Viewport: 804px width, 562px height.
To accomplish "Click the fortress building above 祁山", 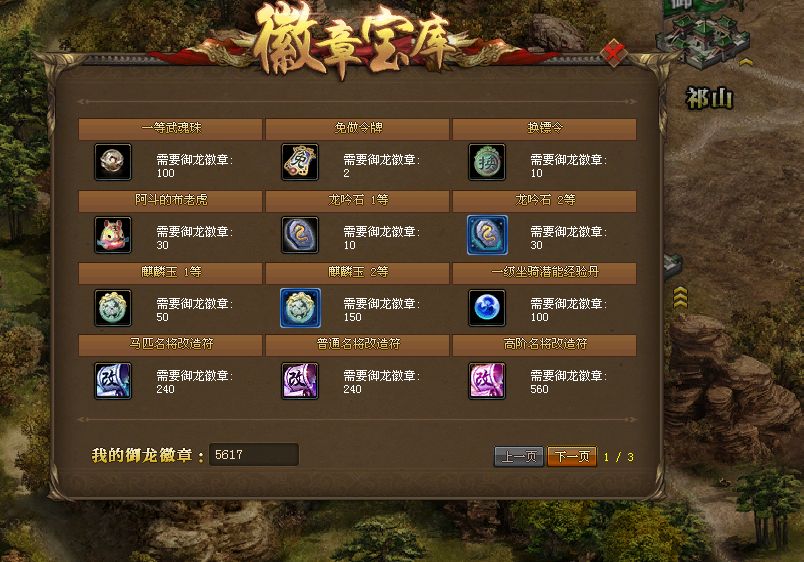I will point(704,37).
